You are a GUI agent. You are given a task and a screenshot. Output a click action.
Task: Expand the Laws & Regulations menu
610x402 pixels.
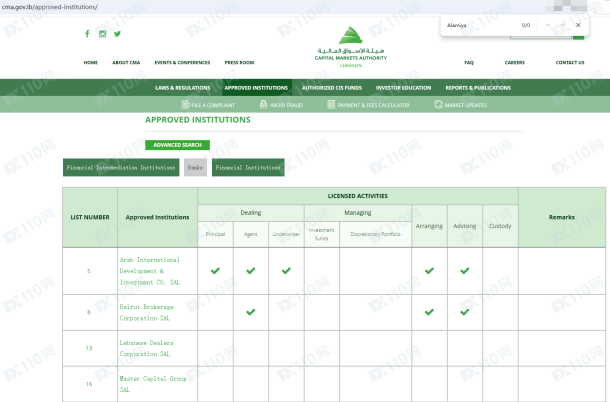183,88
